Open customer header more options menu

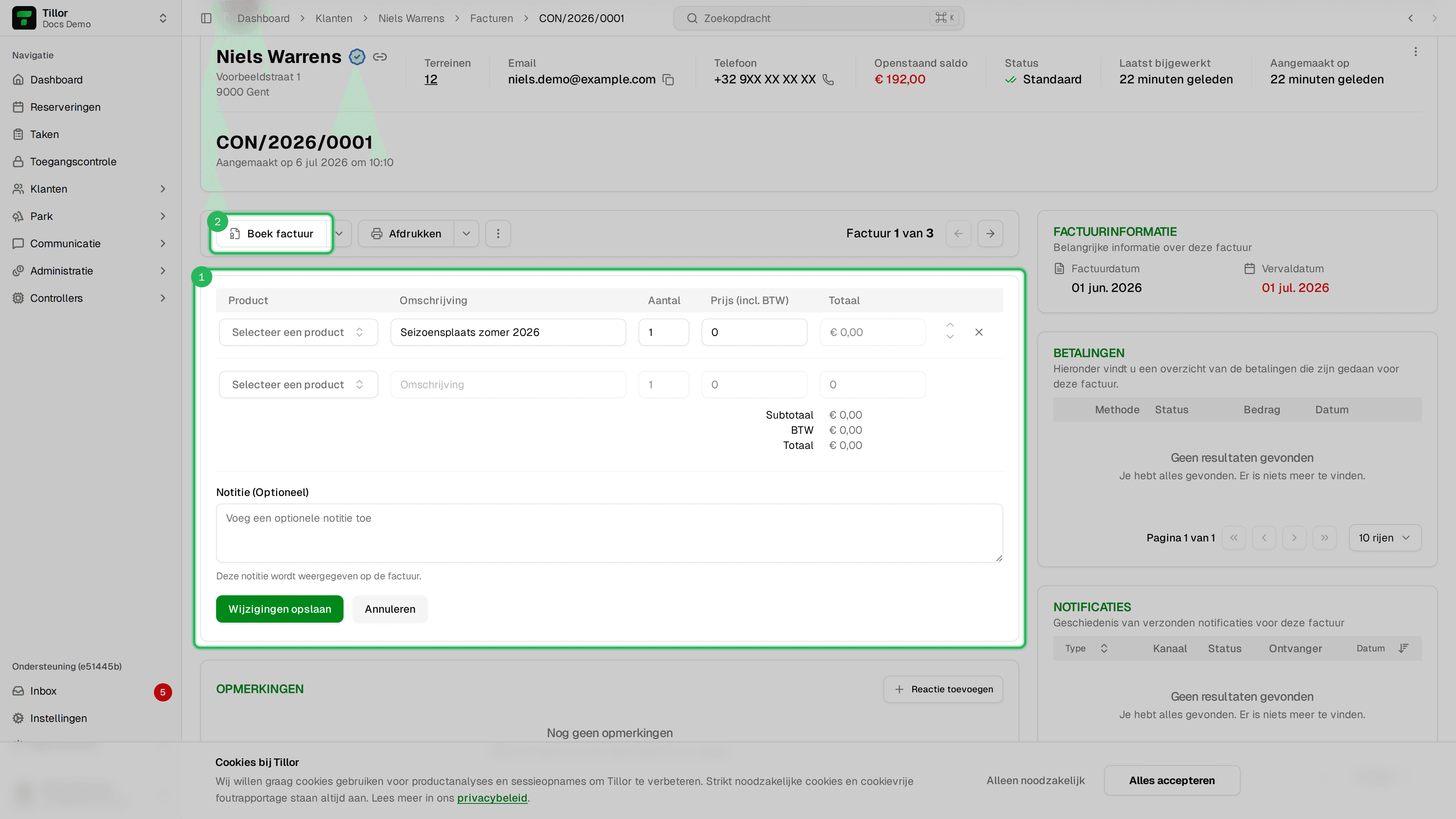[x=1416, y=52]
